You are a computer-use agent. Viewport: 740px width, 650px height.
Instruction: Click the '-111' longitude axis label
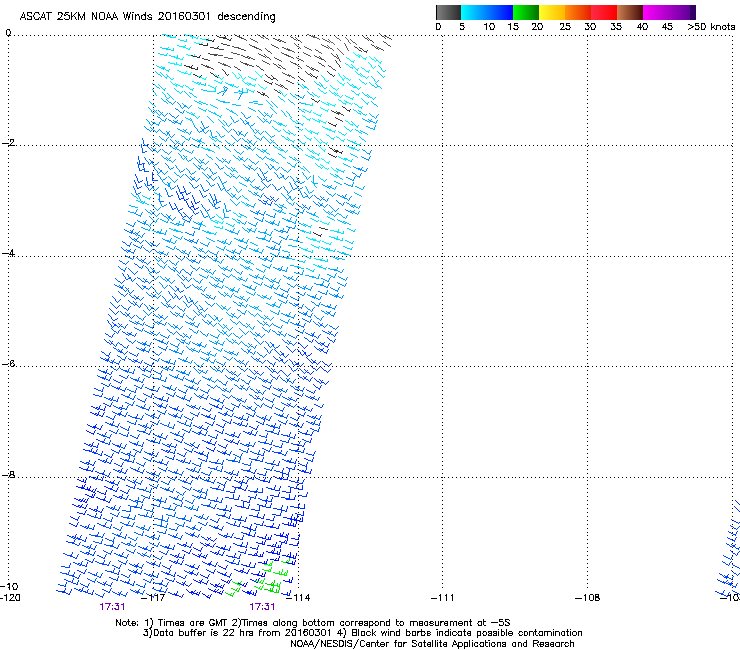pyautogui.click(x=443, y=598)
